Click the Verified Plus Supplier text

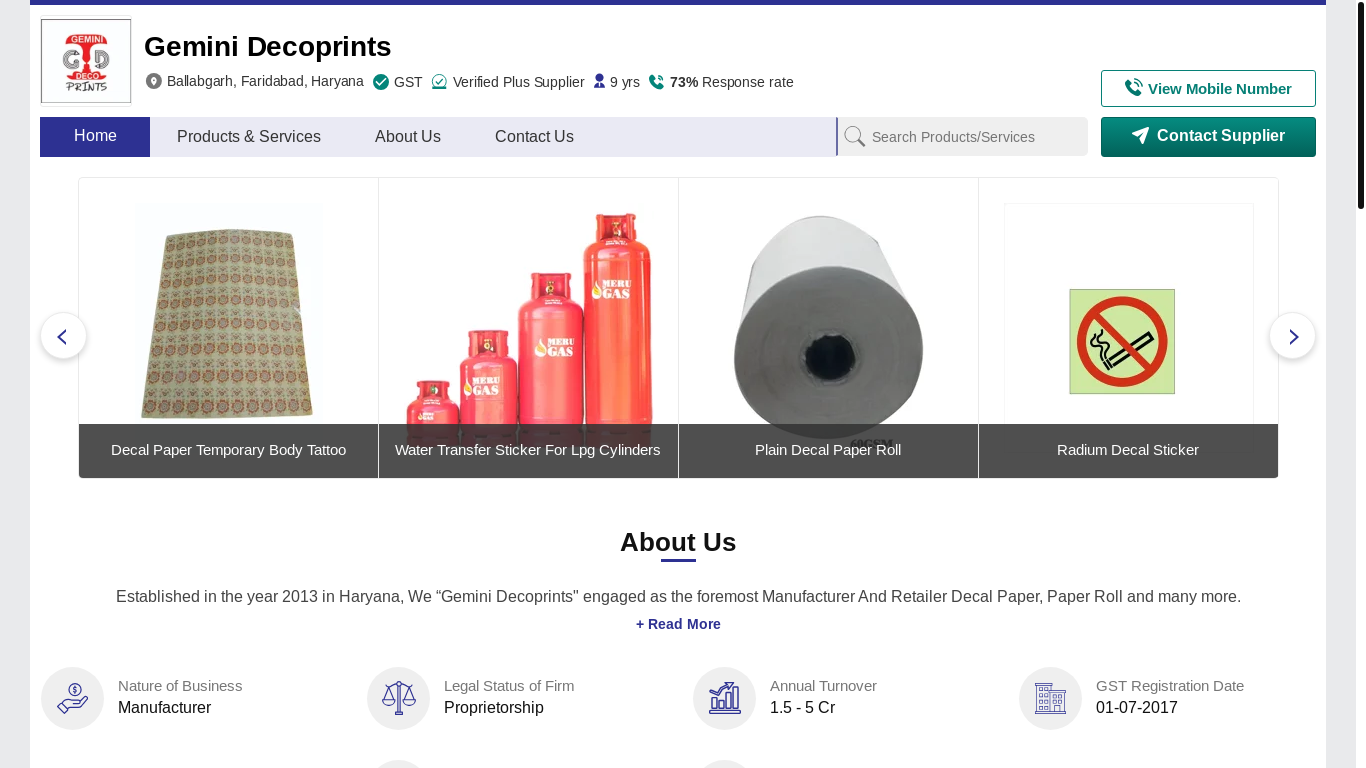point(519,82)
